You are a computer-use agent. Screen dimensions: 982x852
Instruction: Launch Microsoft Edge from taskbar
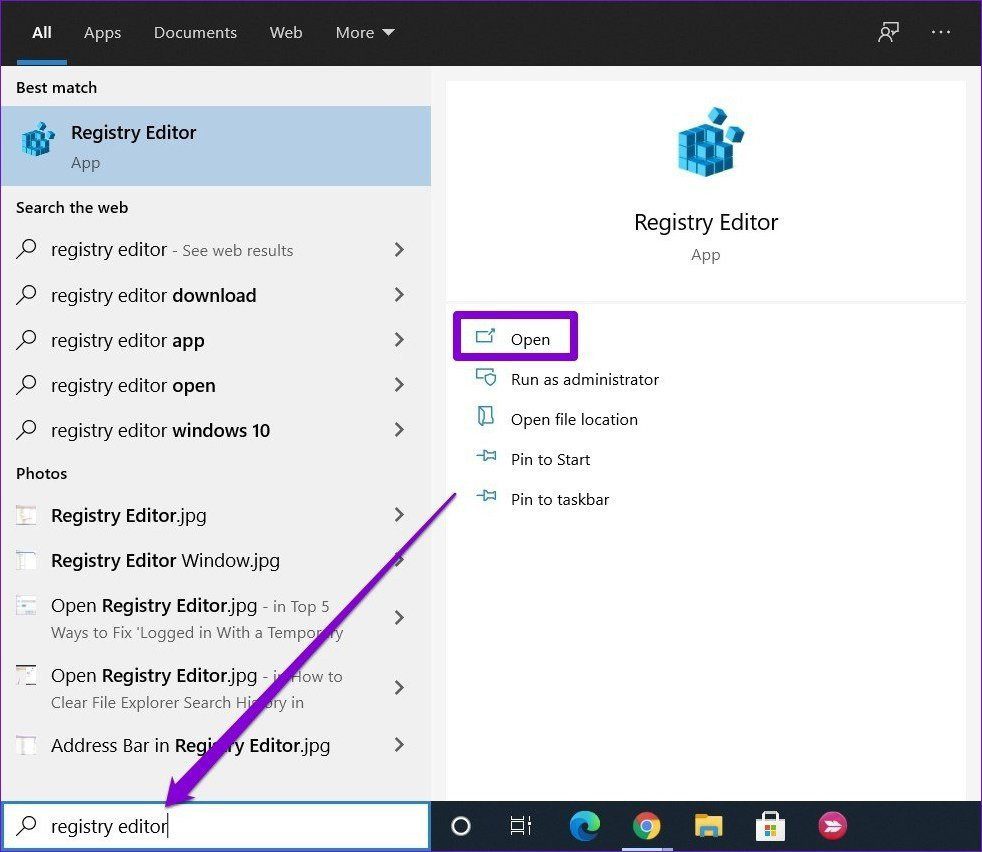pyautogui.click(x=584, y=826)
